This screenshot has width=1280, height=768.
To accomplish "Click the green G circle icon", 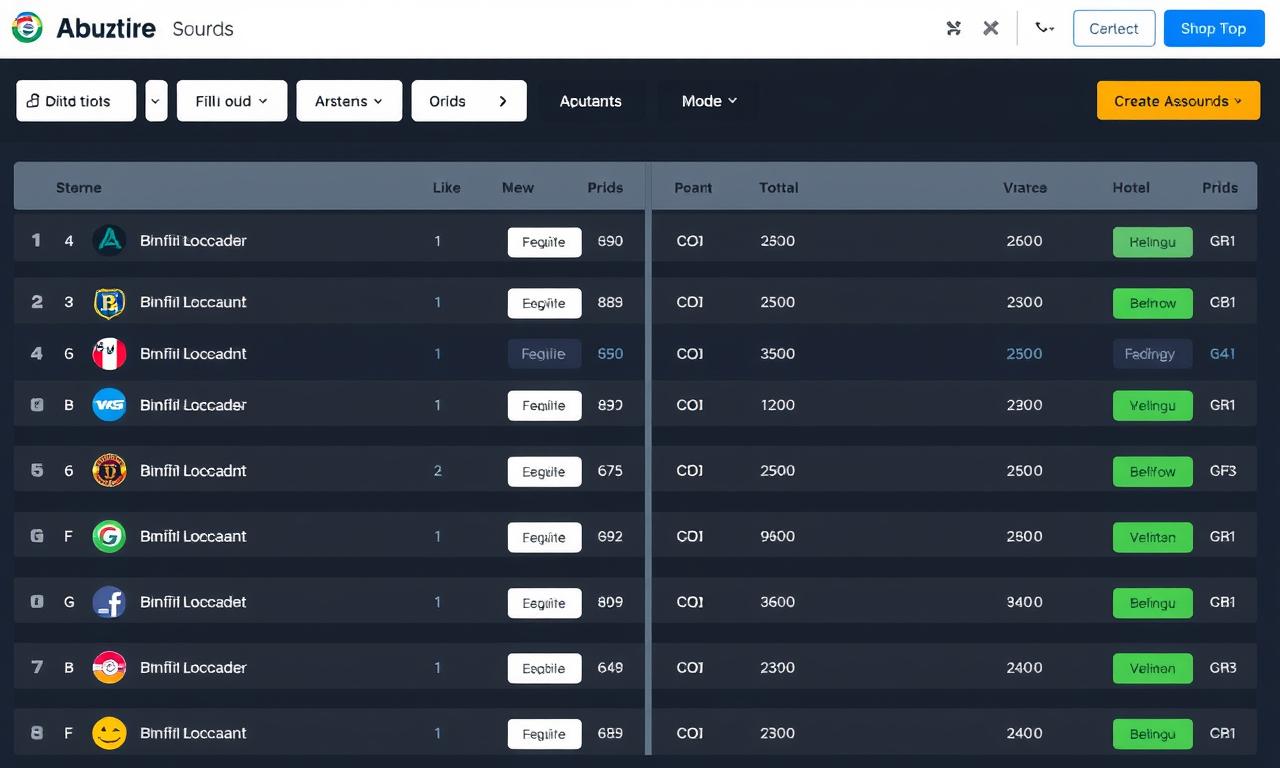I will (109, 537).
